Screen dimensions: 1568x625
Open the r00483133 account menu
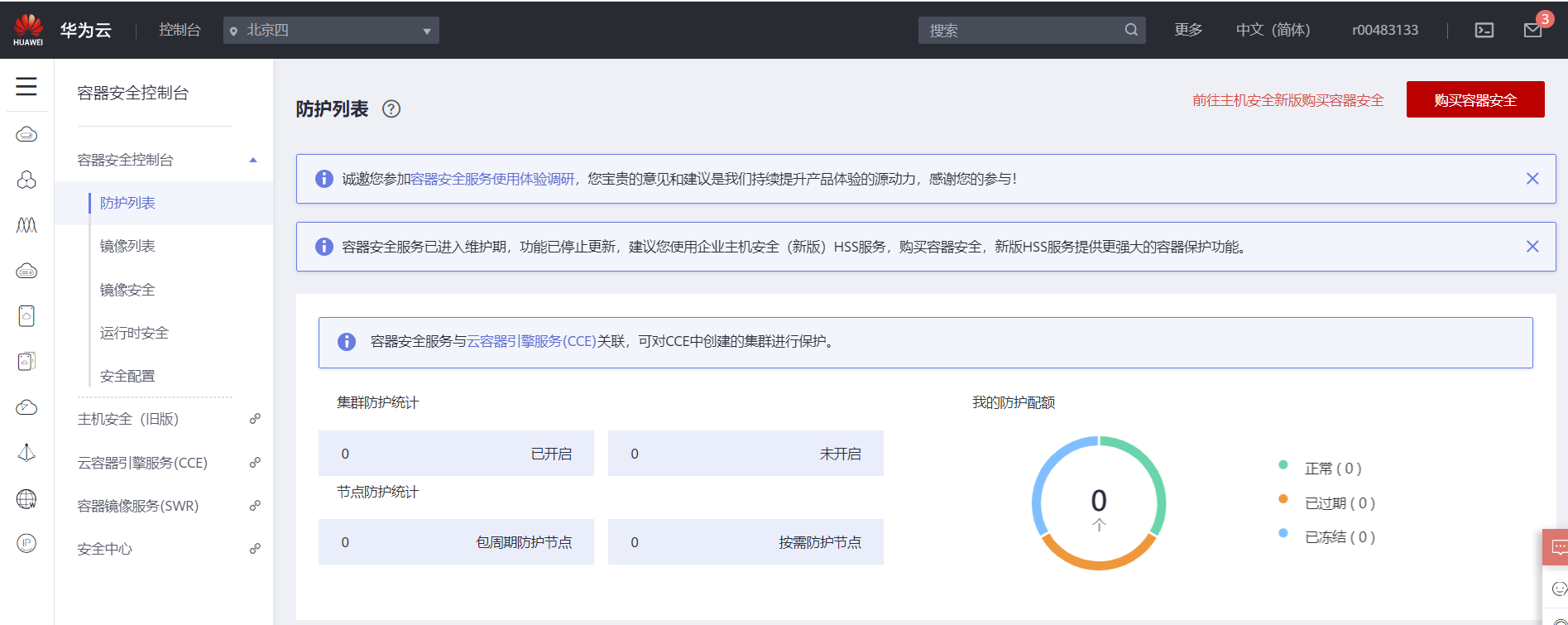pos(1385,30)
